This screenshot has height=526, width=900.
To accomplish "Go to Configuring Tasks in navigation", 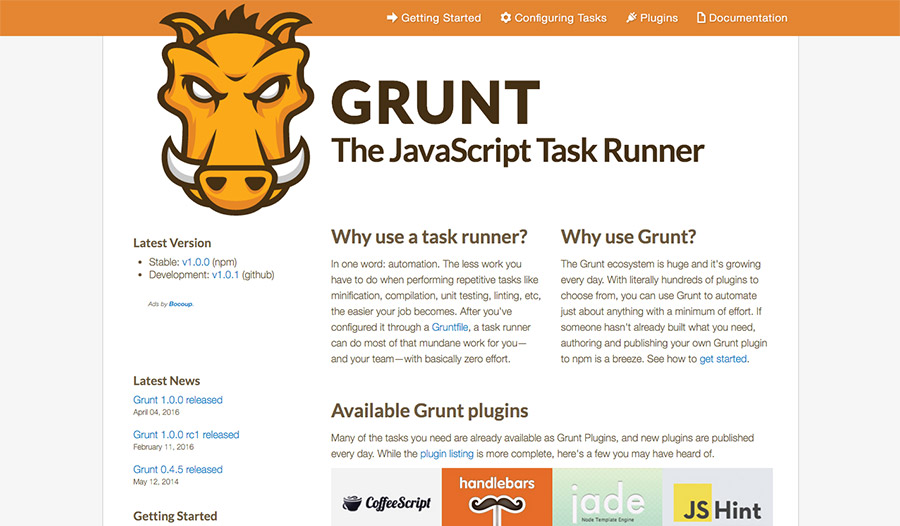I will 560,18.
